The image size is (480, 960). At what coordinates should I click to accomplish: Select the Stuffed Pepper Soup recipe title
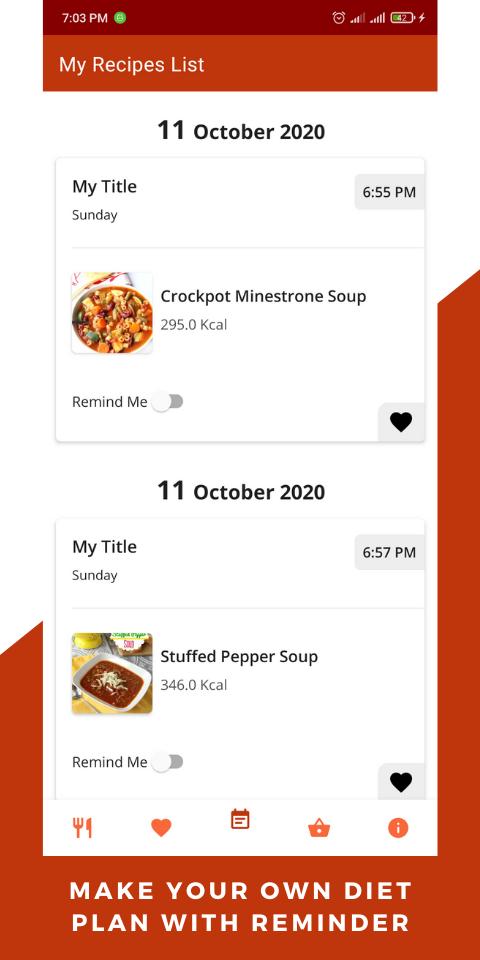239,656
